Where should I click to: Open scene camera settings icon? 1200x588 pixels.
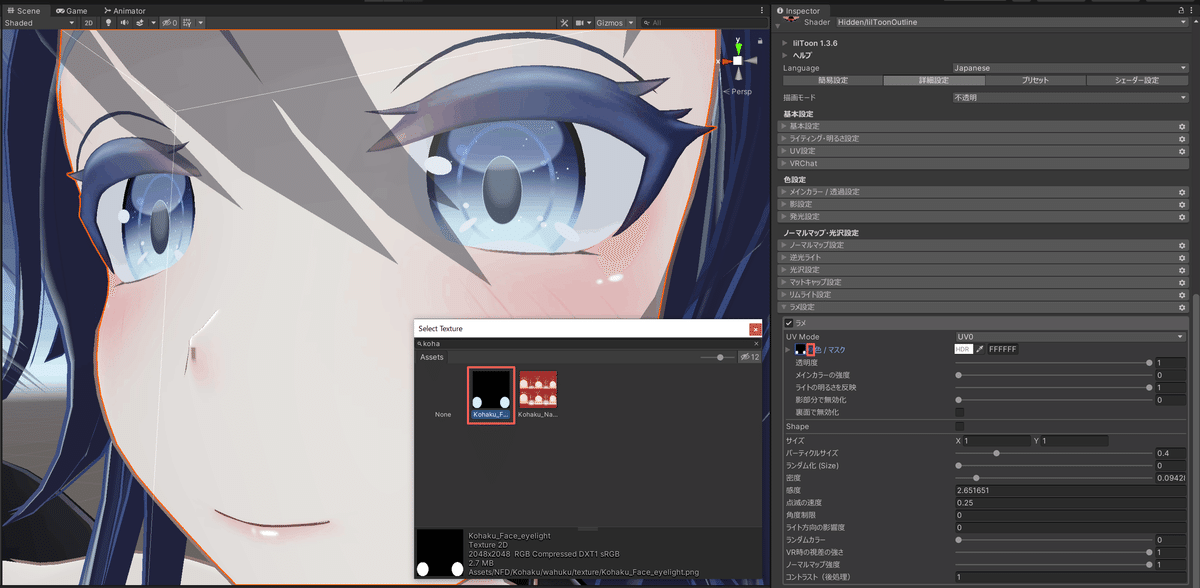tap(582, 22)
